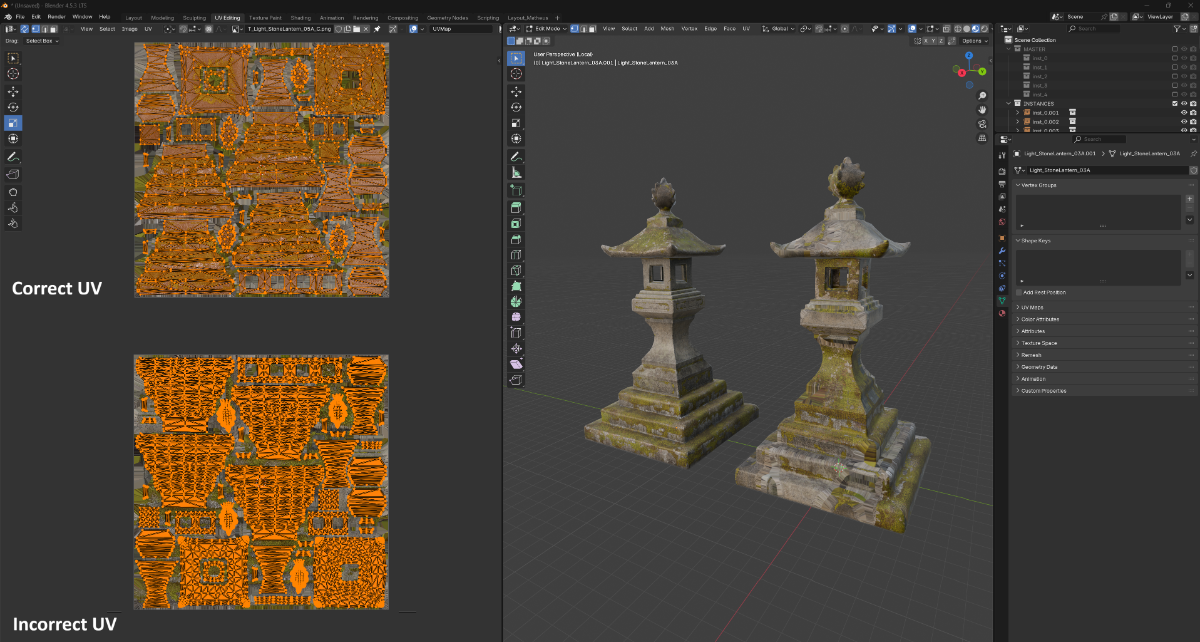Toggle the camera view icon in viewport
Screen dimensions: 1200x642
tap(982, 123)
